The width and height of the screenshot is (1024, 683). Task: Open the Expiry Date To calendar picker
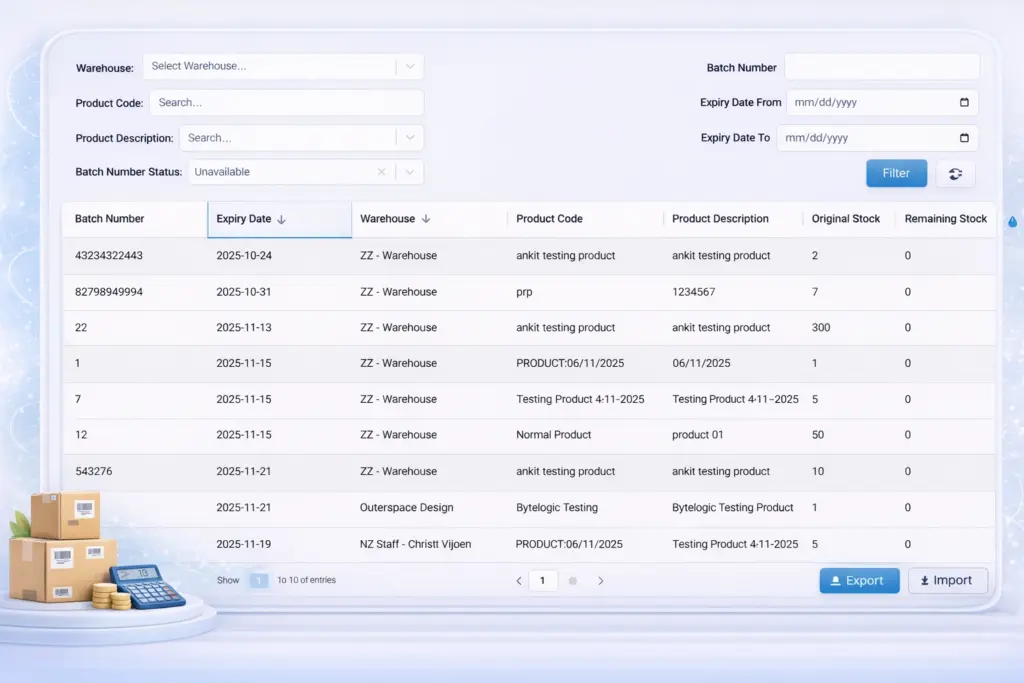pos(963,137)
